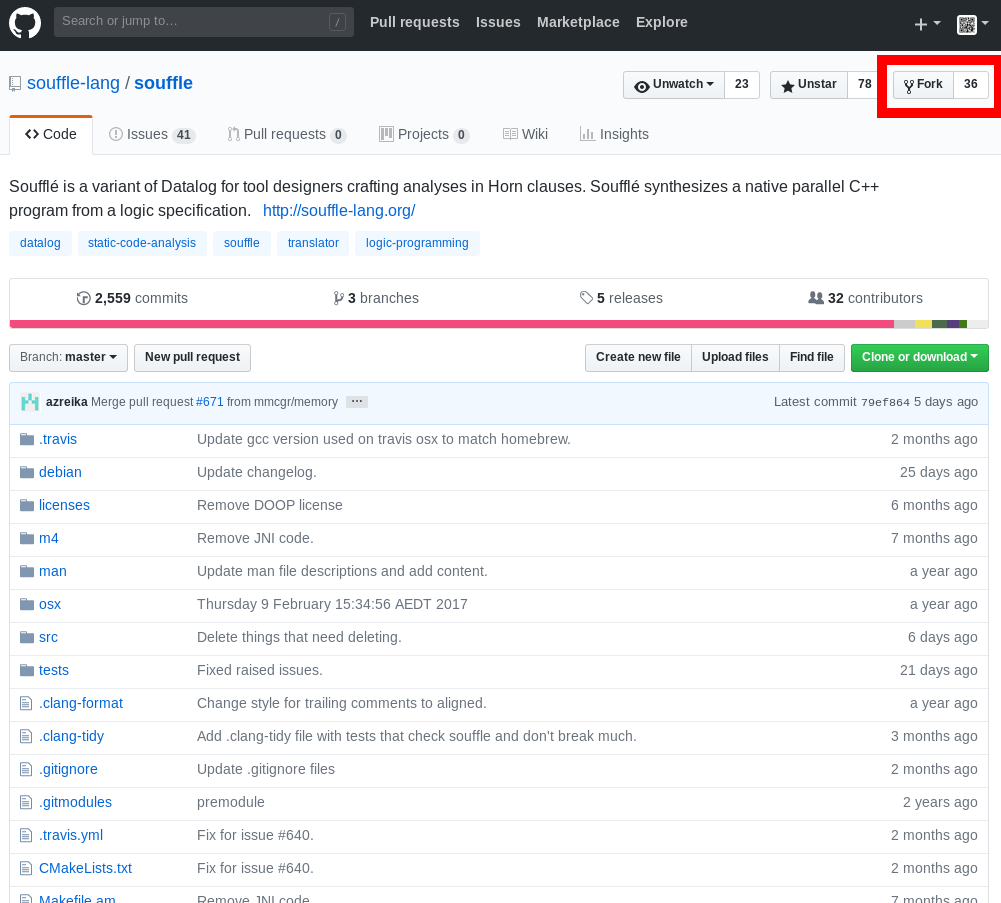
Task: Click the language breakdown color bar
Action: [499, 324]
